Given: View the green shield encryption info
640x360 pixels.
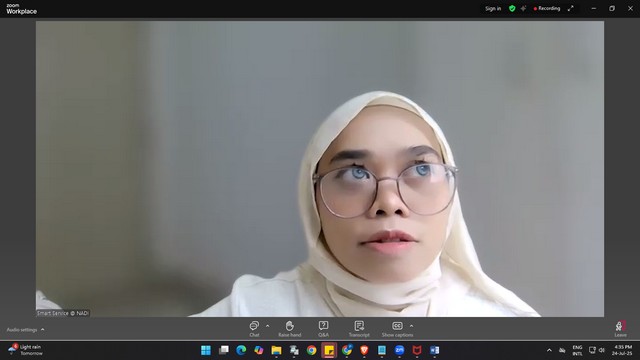Looking at the screenshot, I should point(512,8).
